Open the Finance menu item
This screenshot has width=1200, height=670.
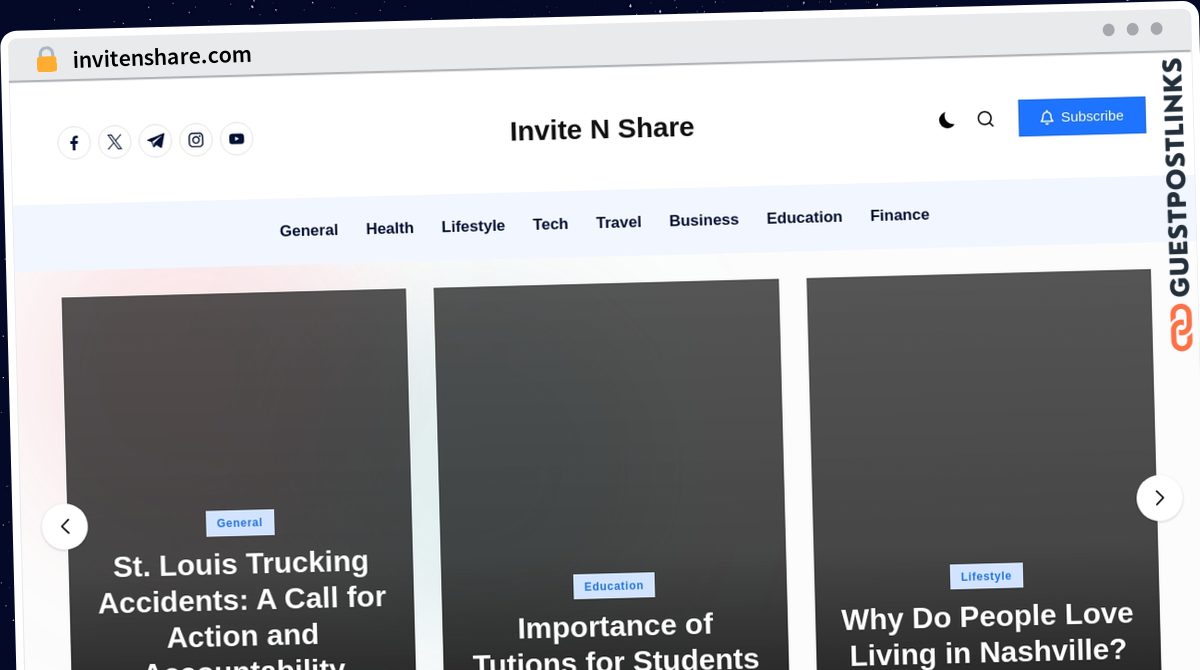(x=900, y=215)
